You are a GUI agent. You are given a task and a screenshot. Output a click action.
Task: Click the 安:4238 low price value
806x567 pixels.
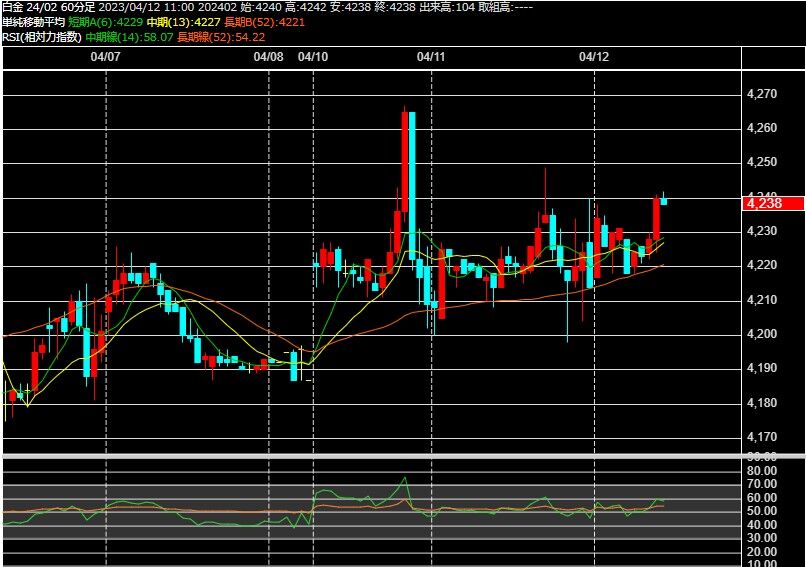[x=350, y=7]
